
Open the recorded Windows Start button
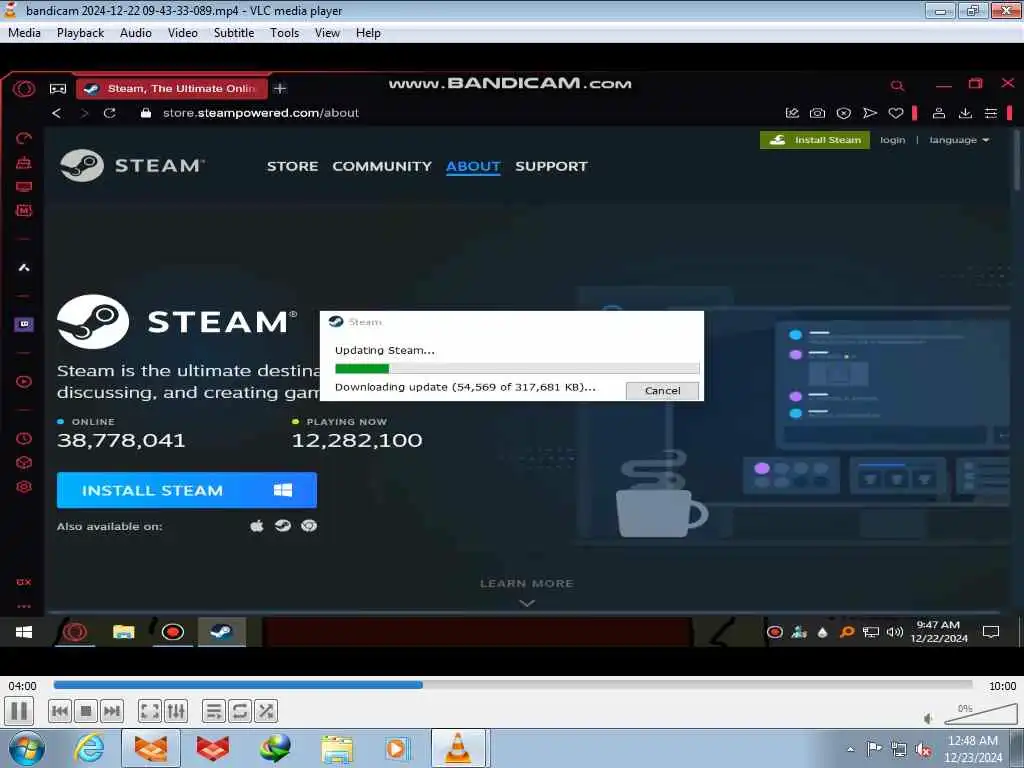pos(24,632)
